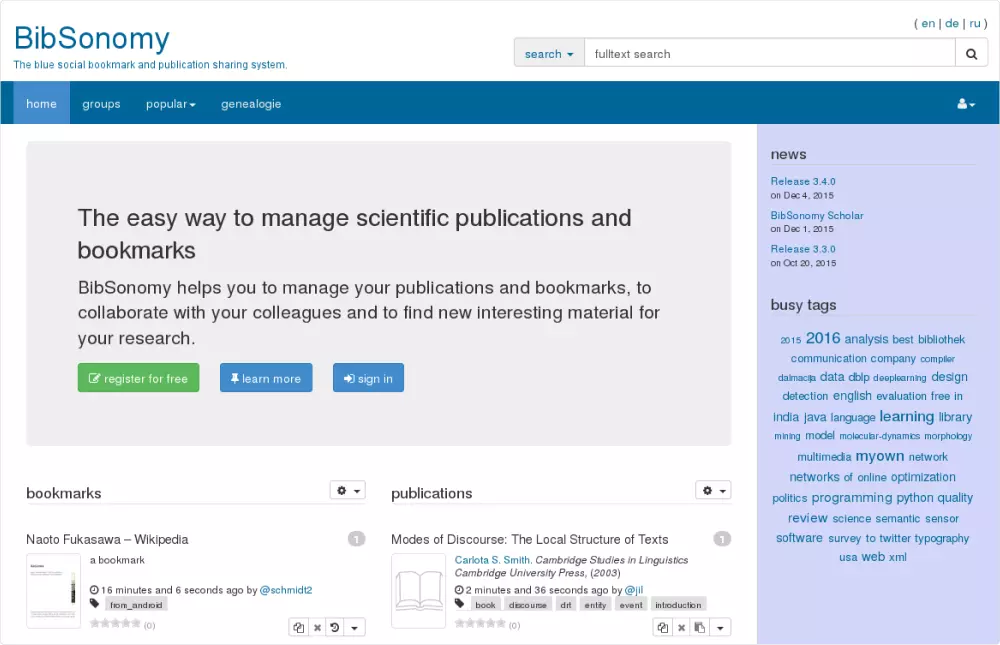Click the count badge beside Modes of Discourse title
This screenshot has height=645, width=1000.
[x=722, y=539]
